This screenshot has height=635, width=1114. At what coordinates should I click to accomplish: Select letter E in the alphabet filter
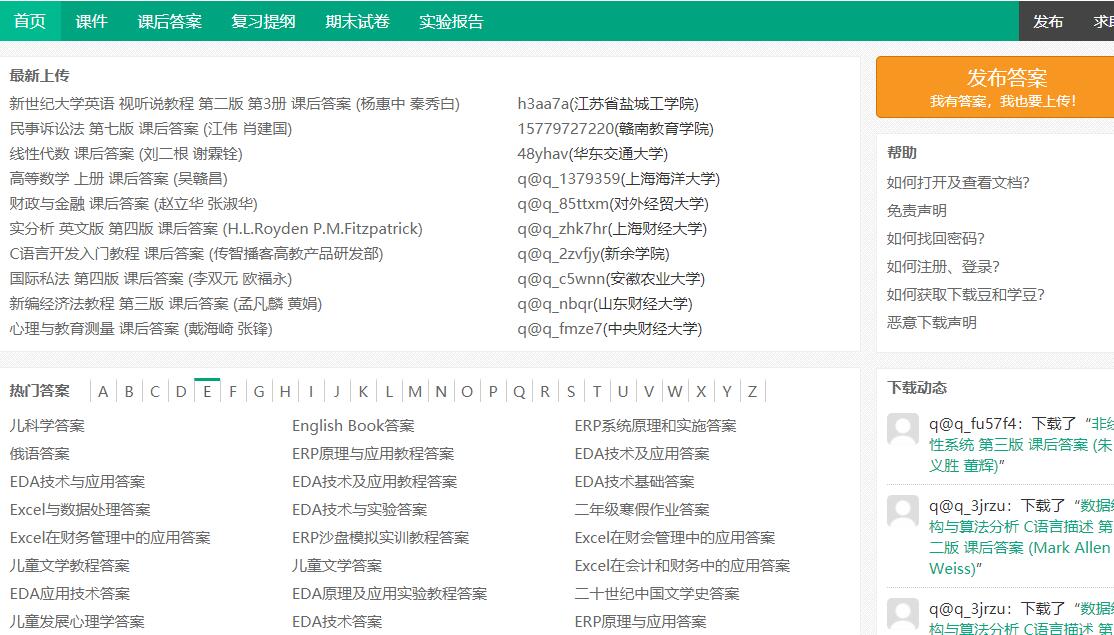(206, 392)
